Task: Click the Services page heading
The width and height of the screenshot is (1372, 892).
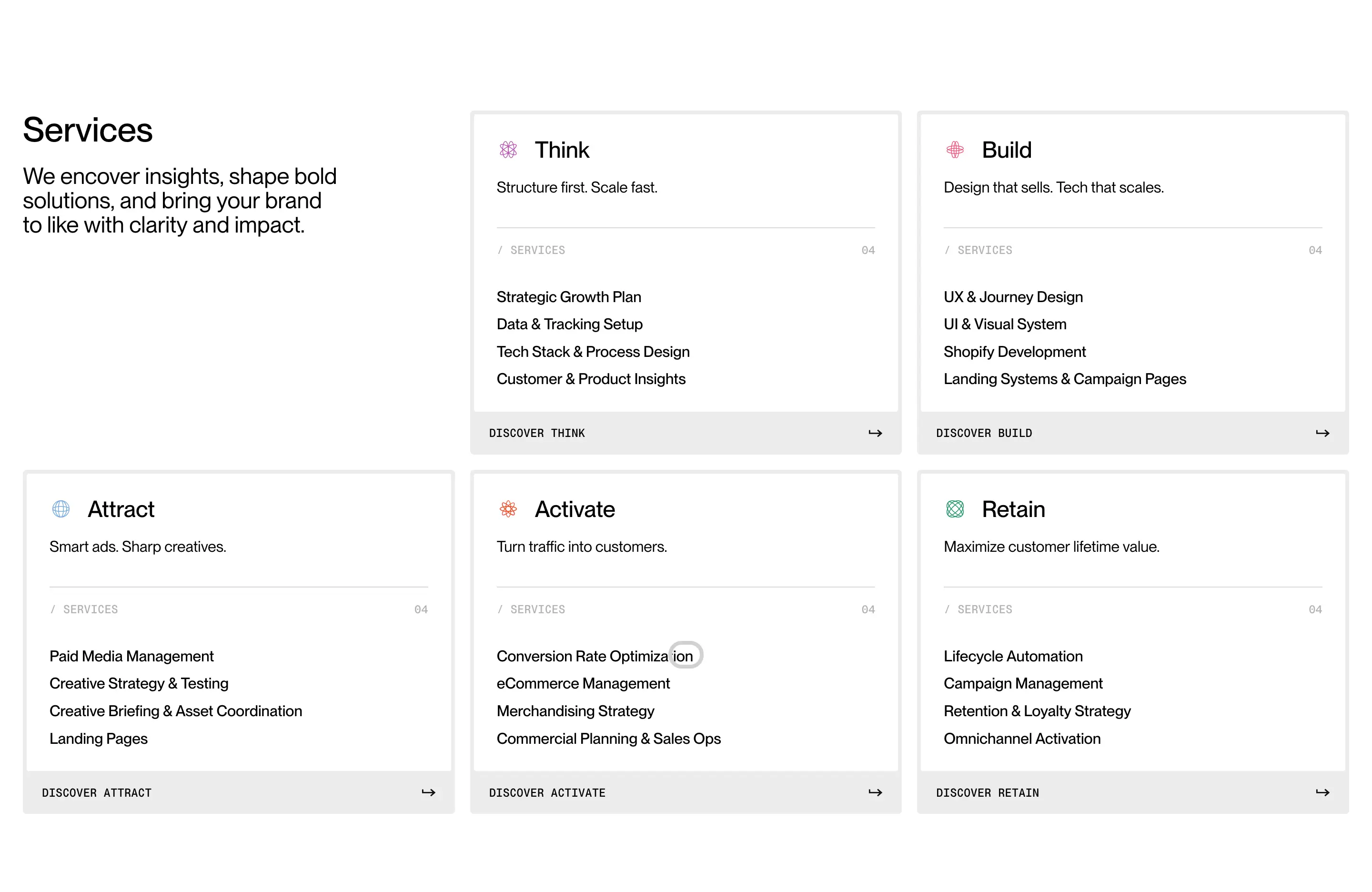Action: [88, 130]
